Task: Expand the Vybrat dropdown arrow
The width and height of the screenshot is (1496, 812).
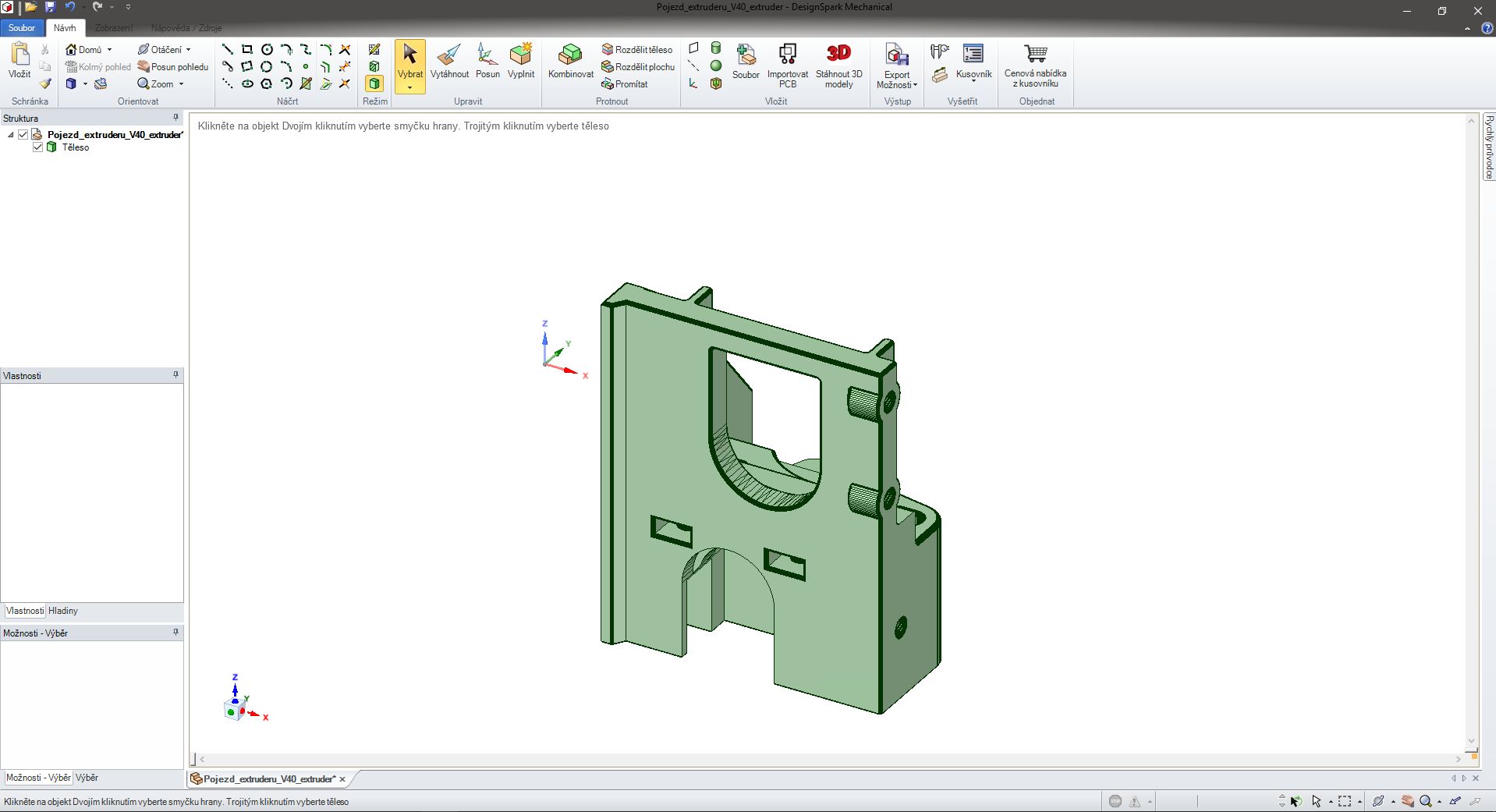Action: 409,88
